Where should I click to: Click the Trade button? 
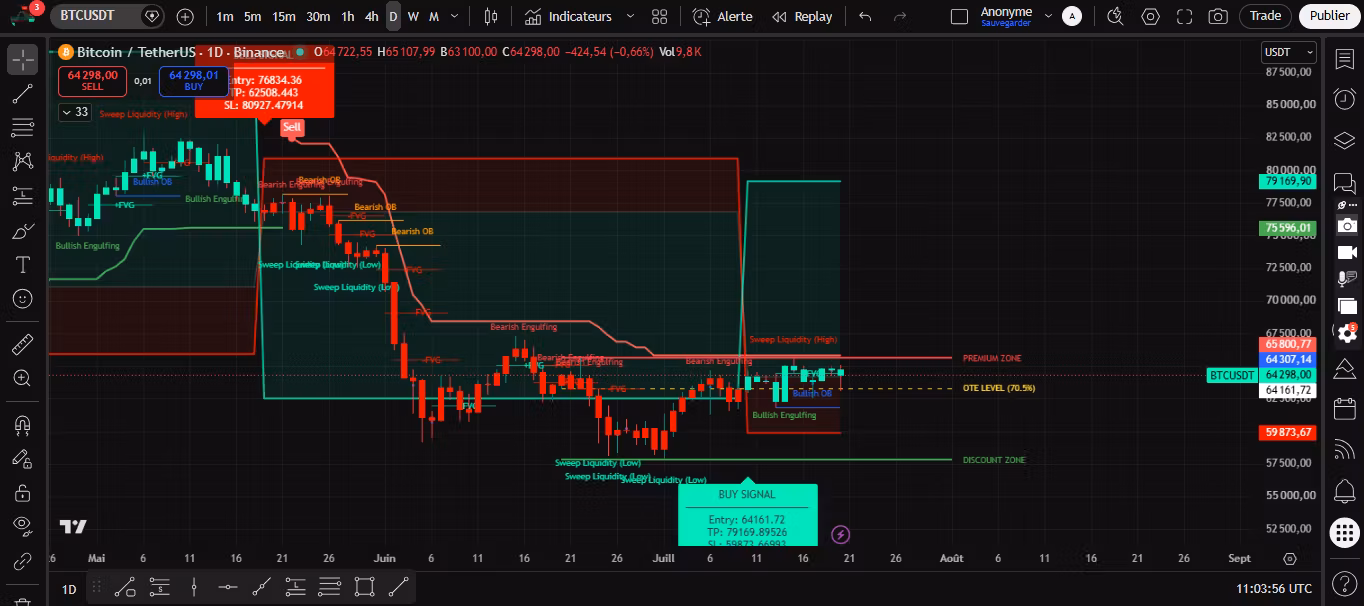click(x=1265, y=16)
